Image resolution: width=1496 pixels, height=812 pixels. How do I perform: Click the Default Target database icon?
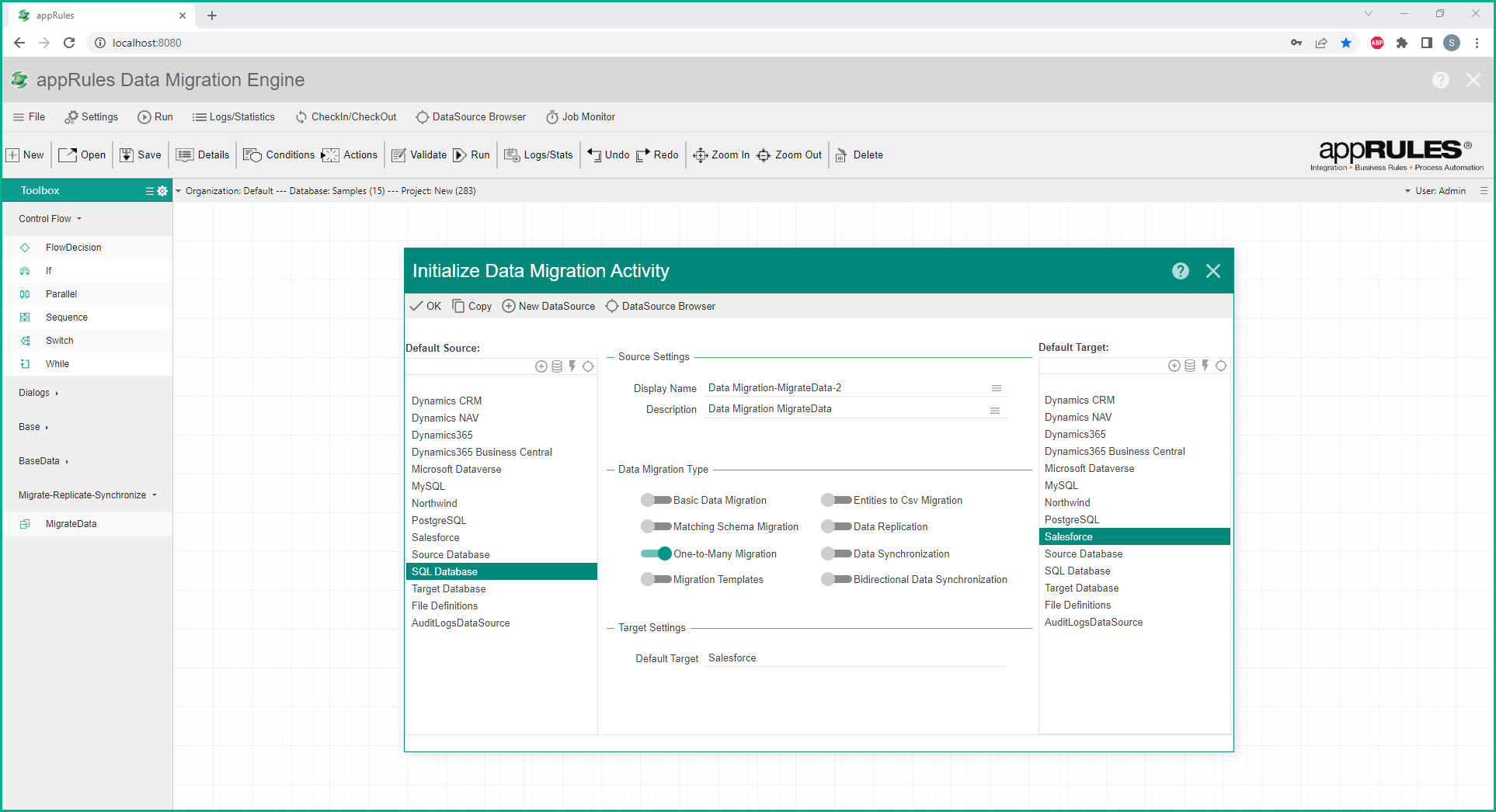(1190, 366)
